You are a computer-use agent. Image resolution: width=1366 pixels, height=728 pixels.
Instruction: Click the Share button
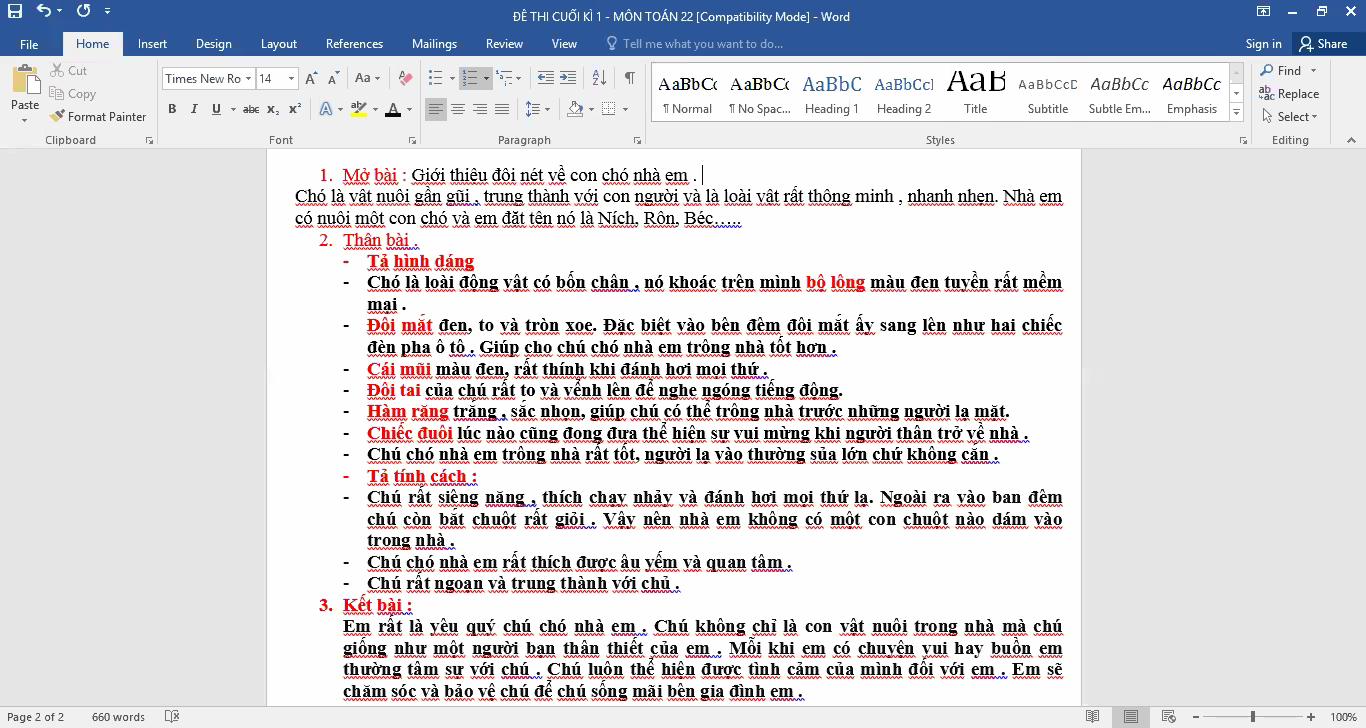1323,44
